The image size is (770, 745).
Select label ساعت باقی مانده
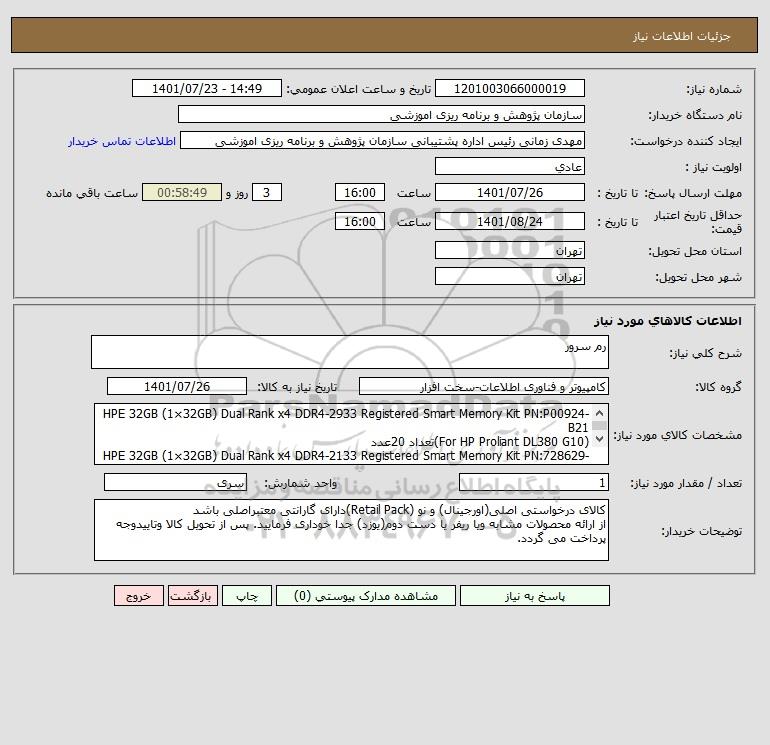coord(92,193)
